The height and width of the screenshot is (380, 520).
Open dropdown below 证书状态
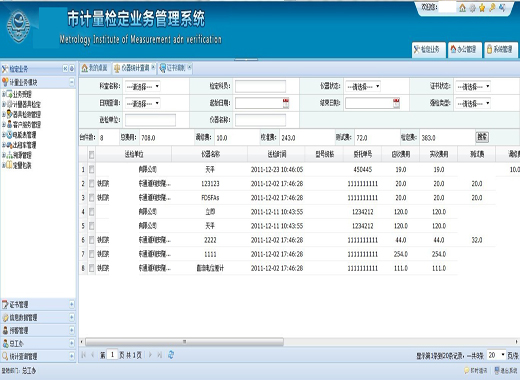pos(473,103)
